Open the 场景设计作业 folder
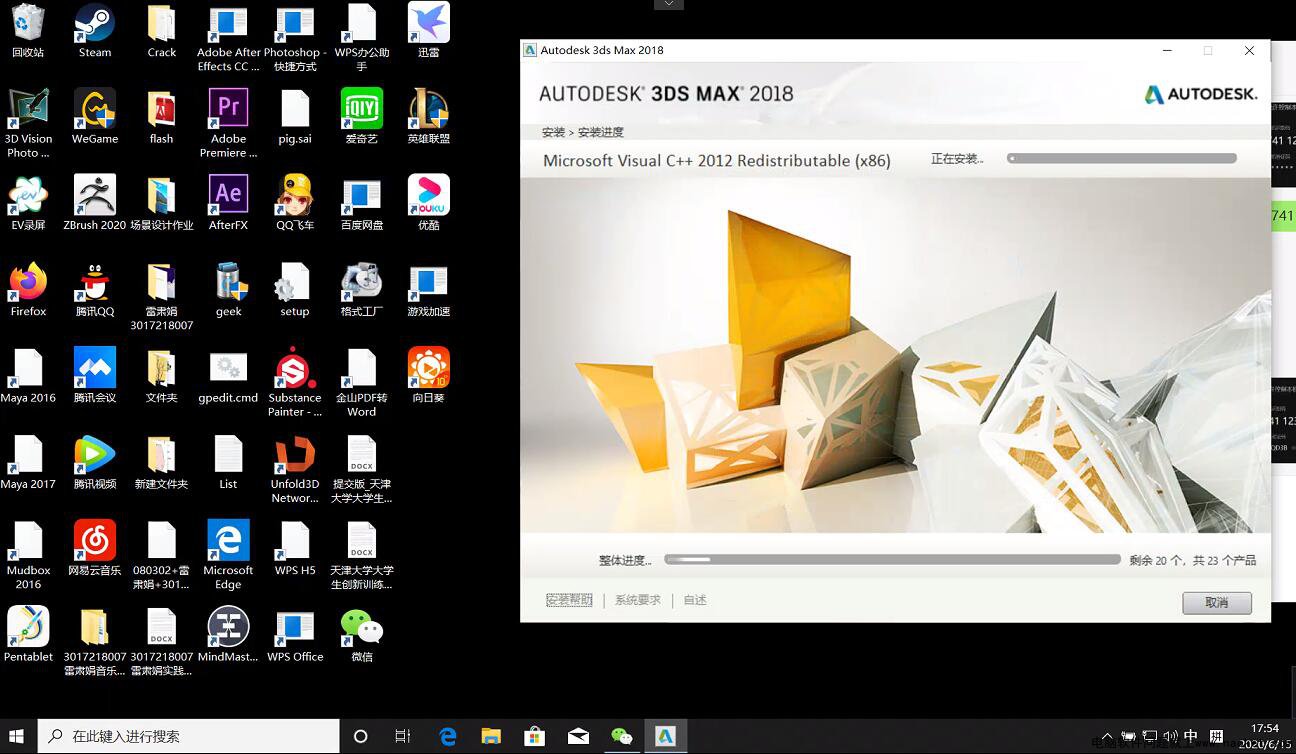 pyautogui.click(x=161, y=204)
